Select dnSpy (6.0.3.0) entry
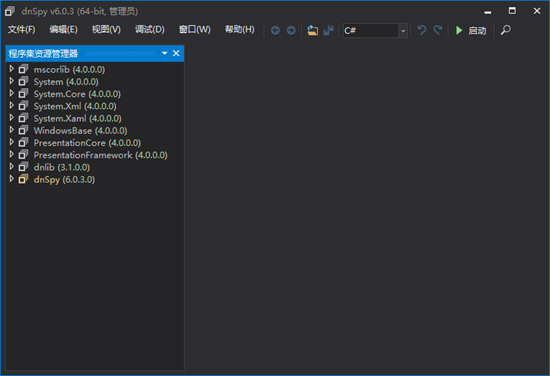This screenshot has width=550, height=376. pos(64,180)
